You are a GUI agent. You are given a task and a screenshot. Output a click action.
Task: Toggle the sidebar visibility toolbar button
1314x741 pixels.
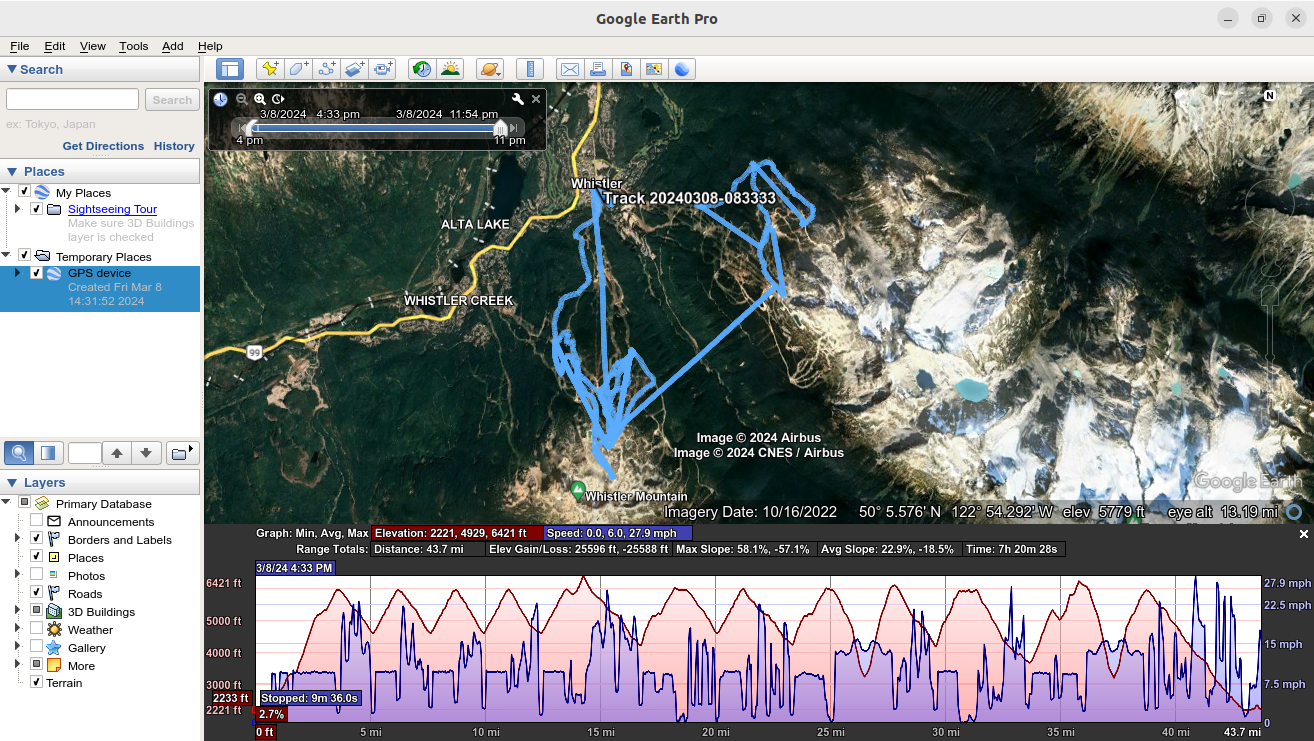tap(230, 69)
